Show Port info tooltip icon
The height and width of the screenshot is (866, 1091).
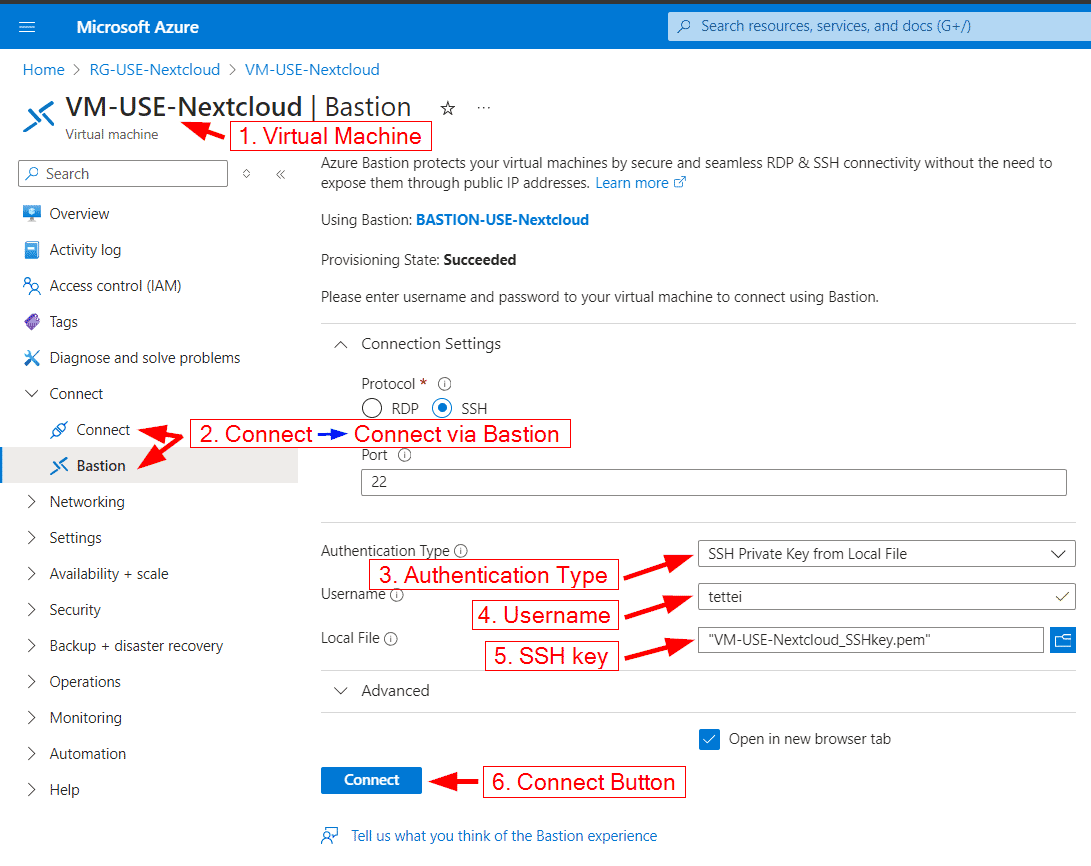pyautogui.click(x=404, y=456)
